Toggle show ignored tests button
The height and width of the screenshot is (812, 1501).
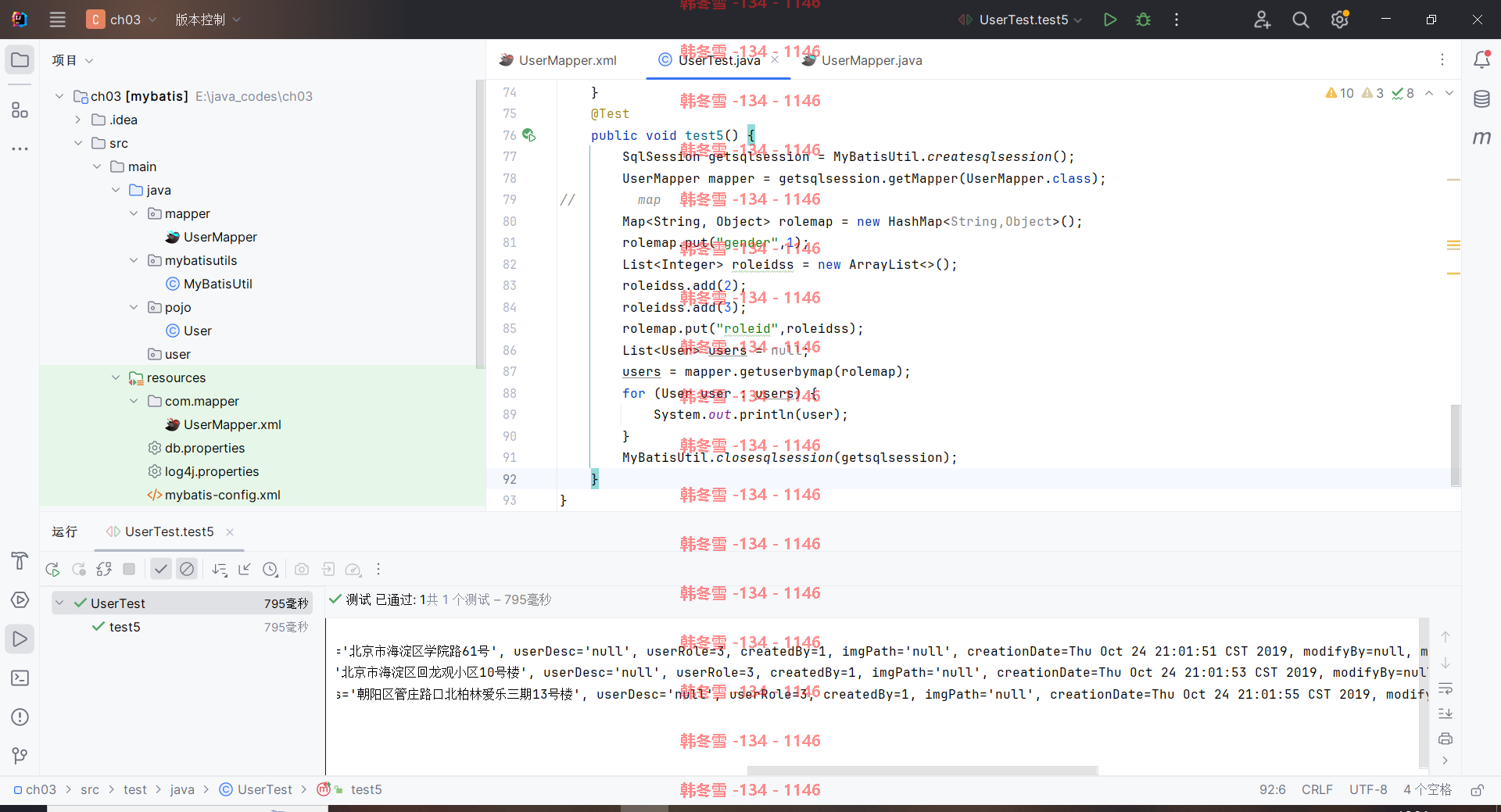pyautogui.click(x=187, y=570)
